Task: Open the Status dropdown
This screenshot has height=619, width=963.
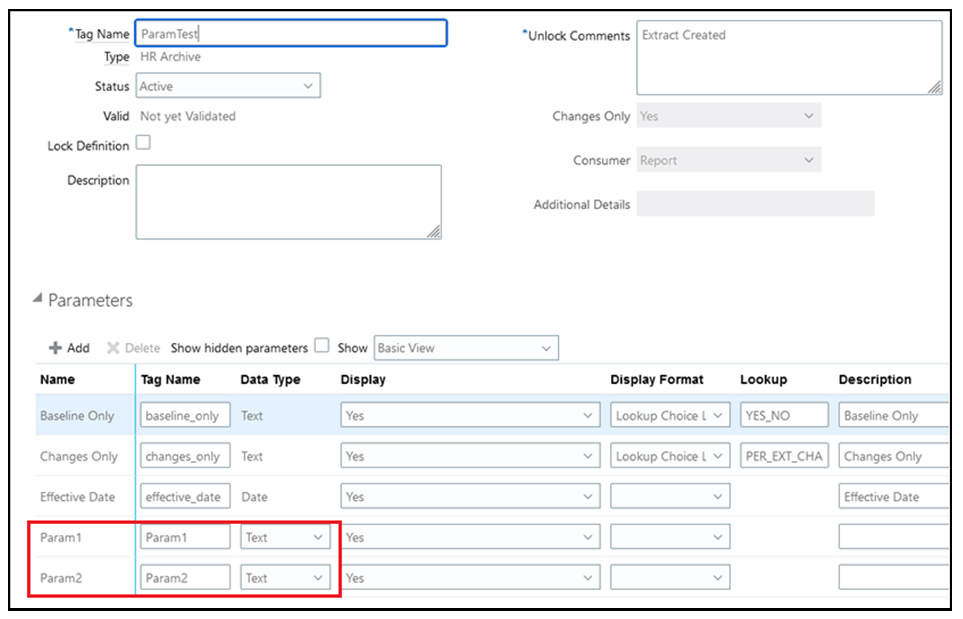Action: pyautogui.click(x=229, y=86)
